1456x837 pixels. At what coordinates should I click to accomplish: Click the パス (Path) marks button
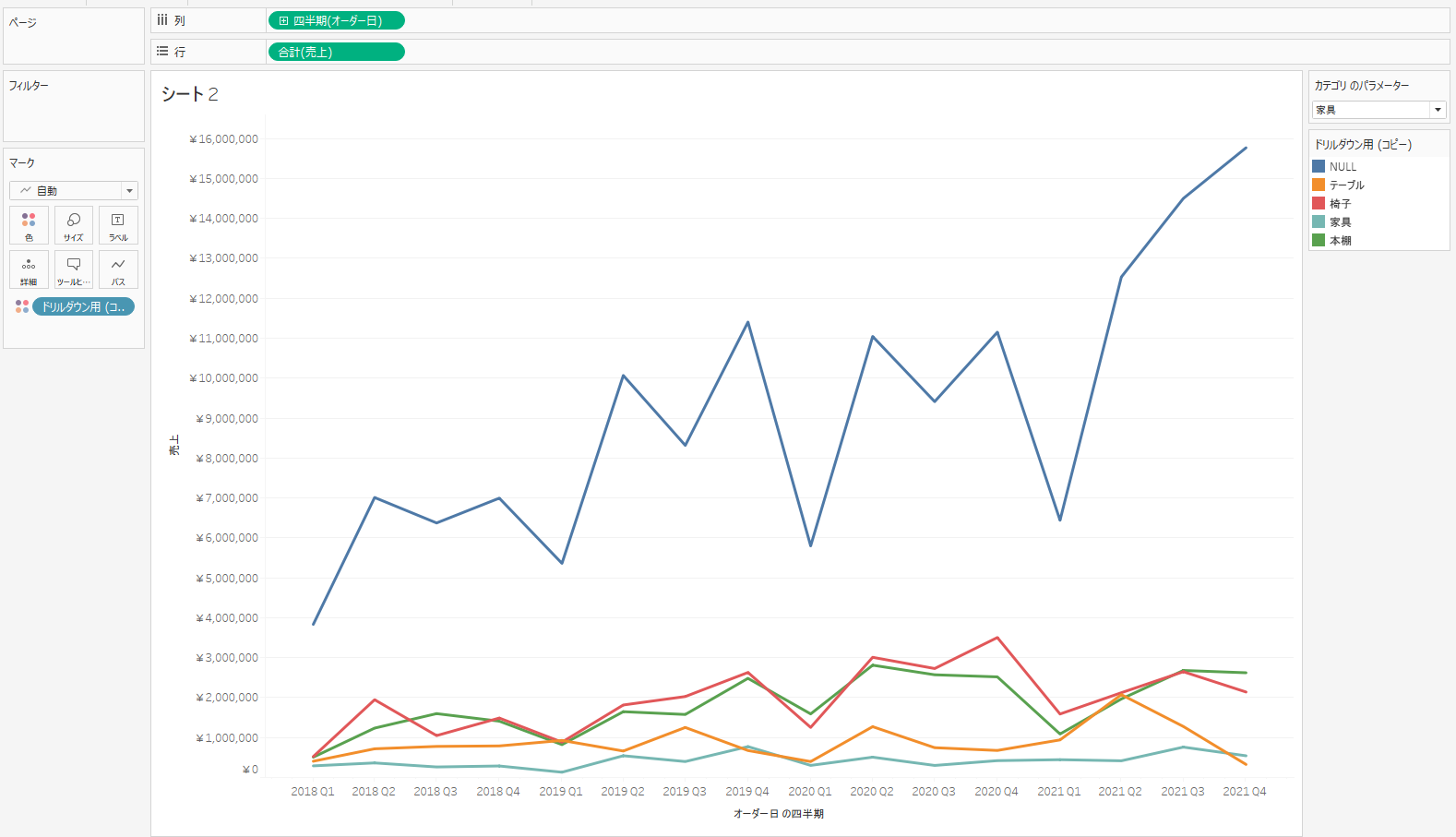(118, 269)
